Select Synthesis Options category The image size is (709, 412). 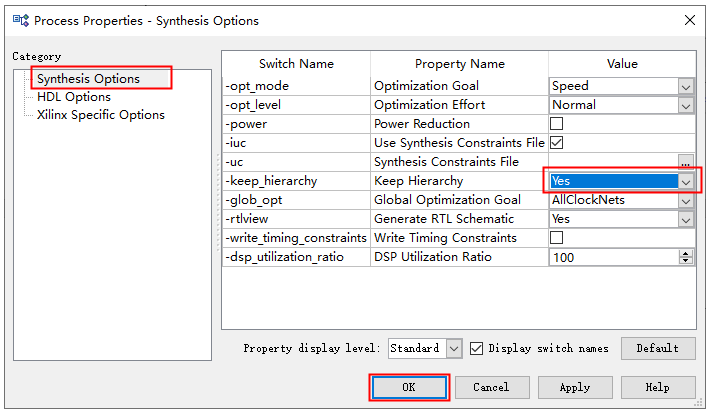[88, 78]
